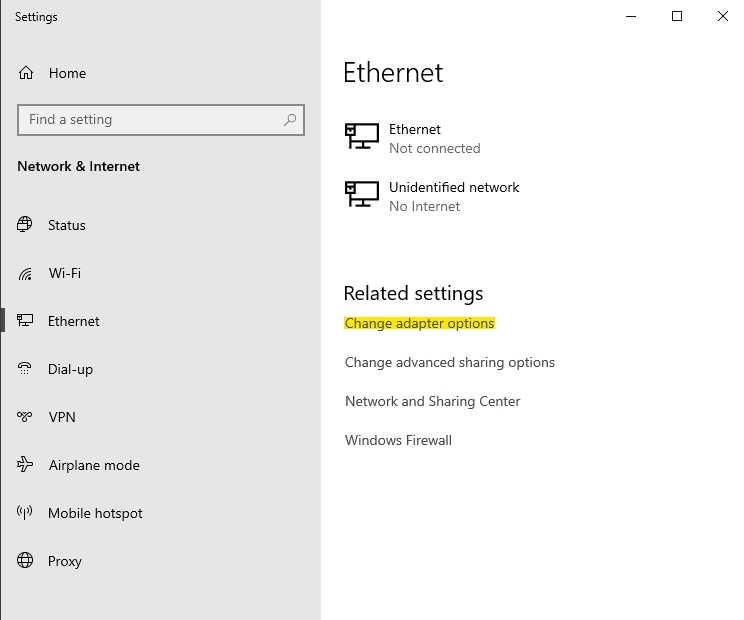Go to the Mobile hotspot page
Screen dimensions: 744x620
coord(95,513)
